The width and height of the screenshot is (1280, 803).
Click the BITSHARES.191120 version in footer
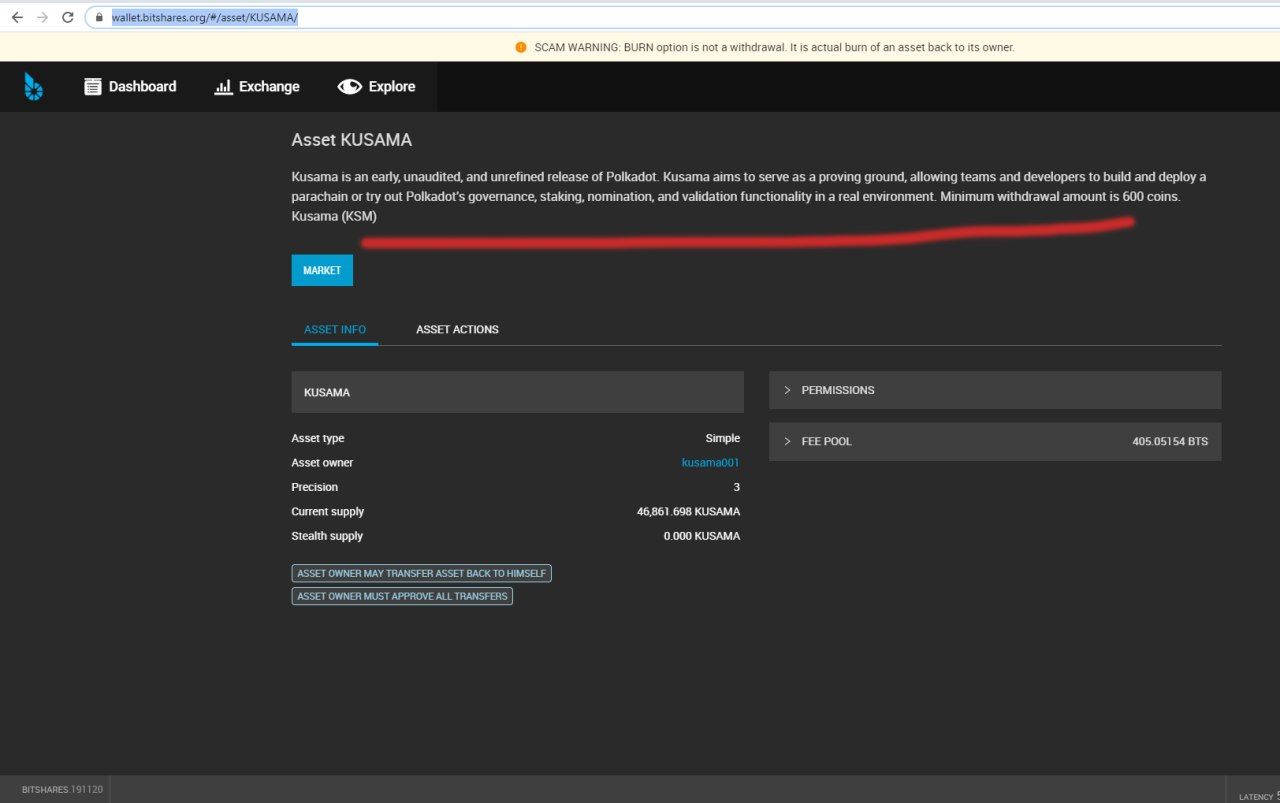(x=62, y=789)
